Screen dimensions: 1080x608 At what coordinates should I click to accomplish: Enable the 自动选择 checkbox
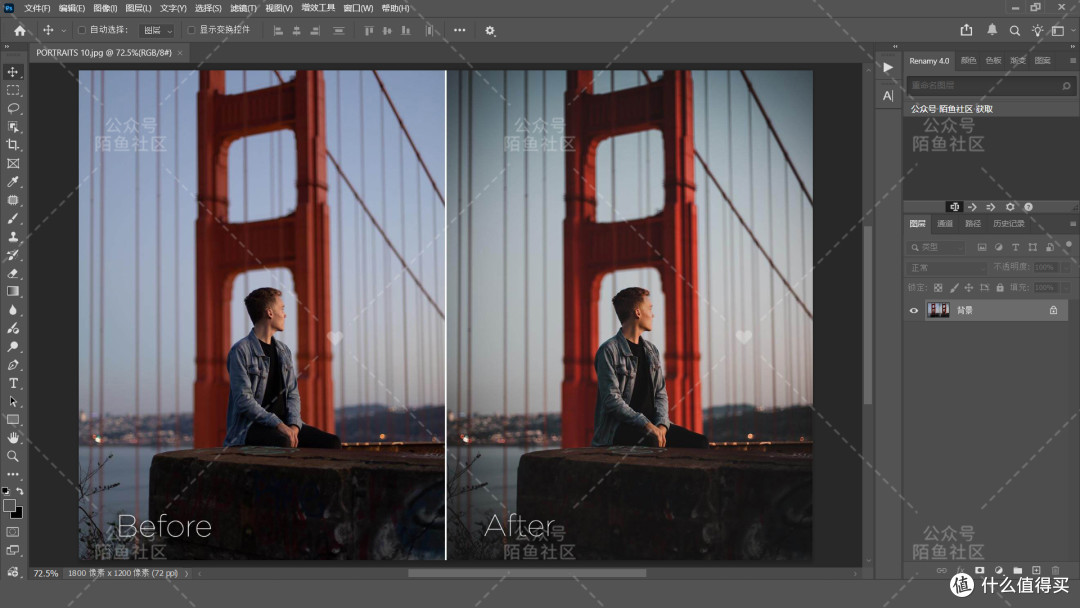(82, 30)
